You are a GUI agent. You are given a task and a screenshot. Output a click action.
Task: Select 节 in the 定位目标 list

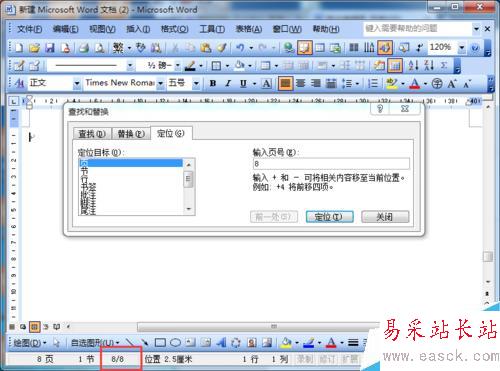131,171
